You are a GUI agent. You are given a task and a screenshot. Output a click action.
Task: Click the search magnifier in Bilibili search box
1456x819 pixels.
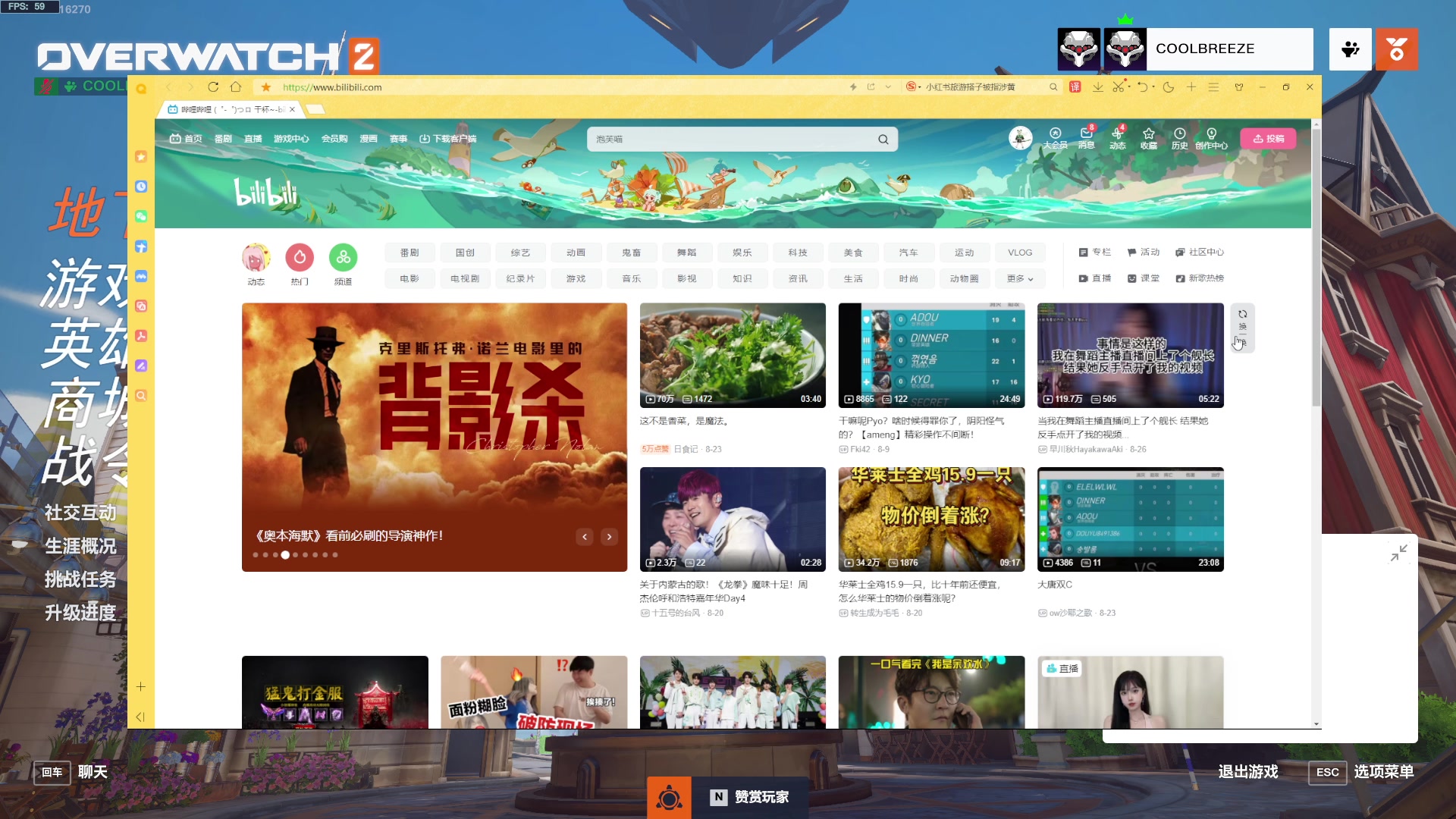pos(883,140)
